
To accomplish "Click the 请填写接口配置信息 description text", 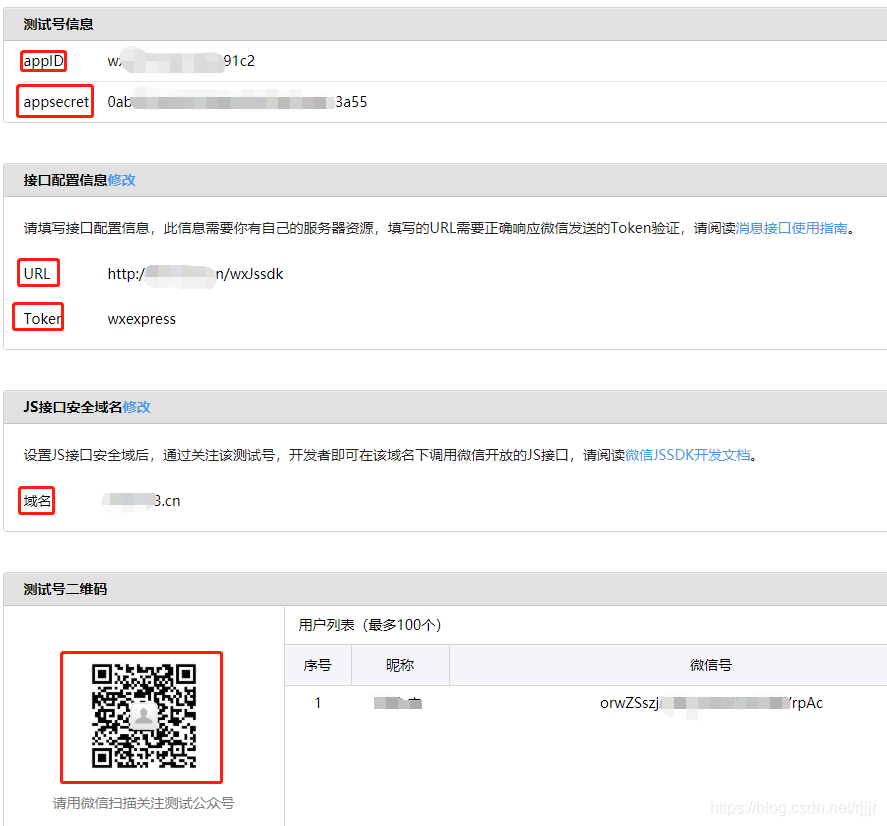I will (x=441, y=228).
